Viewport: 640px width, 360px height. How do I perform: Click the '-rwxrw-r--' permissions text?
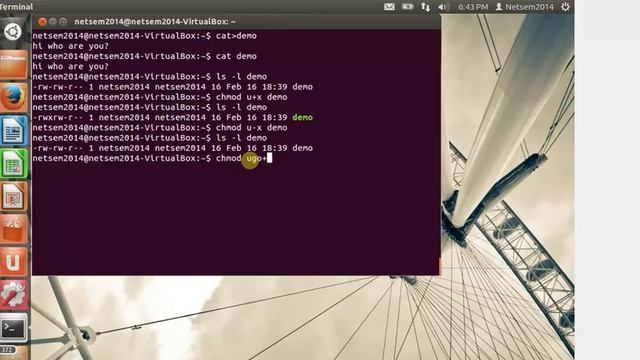[x=58, y=118]
